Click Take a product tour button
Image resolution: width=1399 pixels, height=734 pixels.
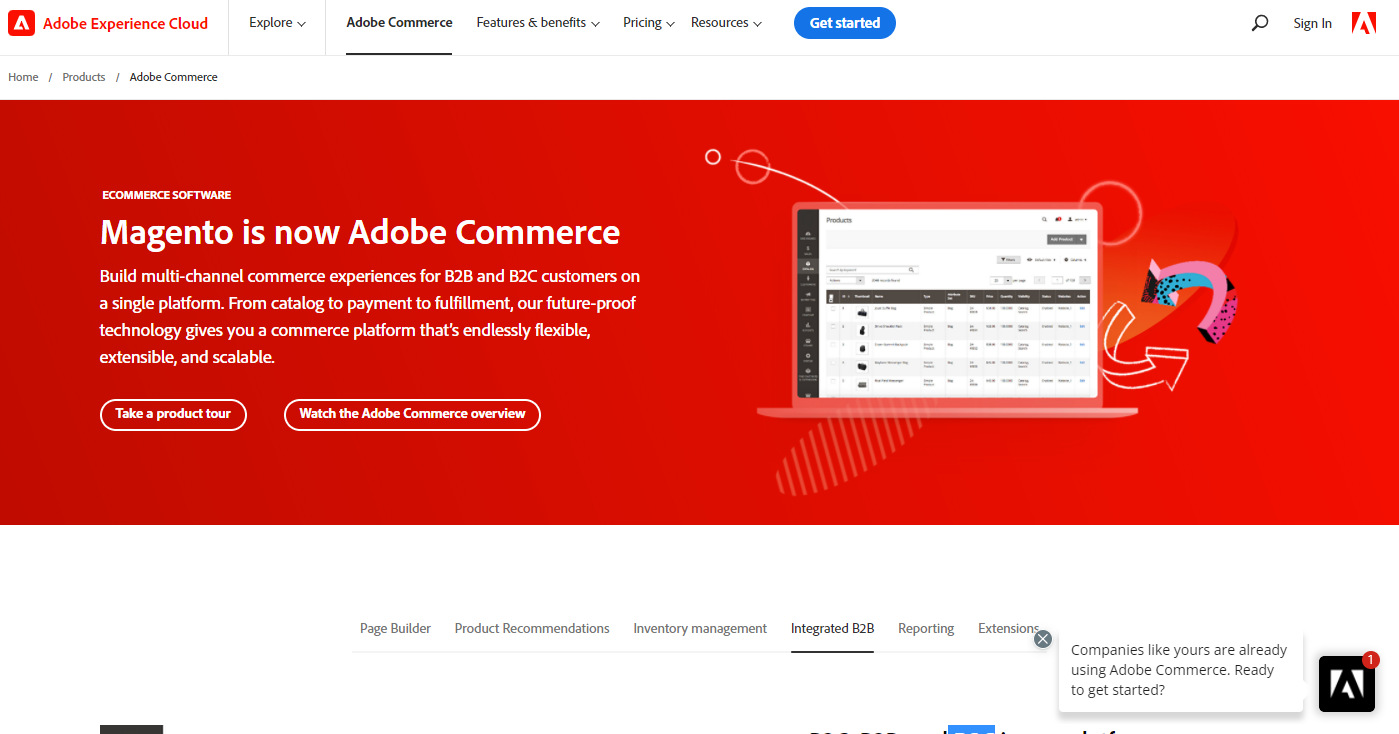coord(173,414)
